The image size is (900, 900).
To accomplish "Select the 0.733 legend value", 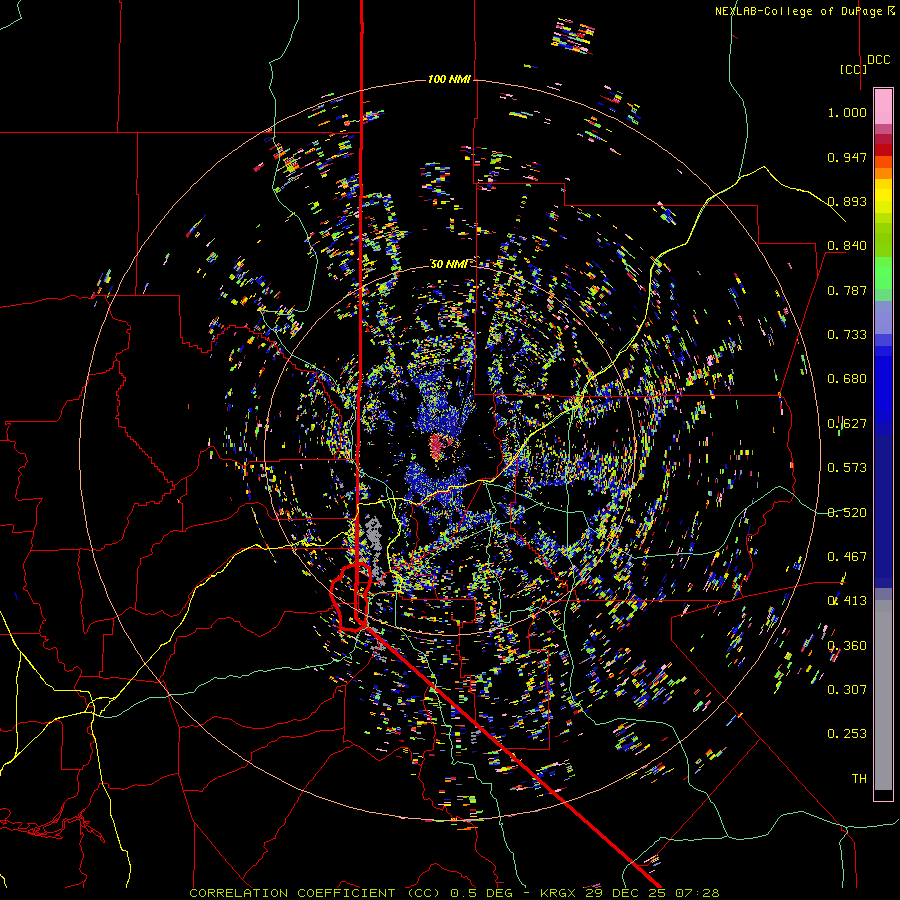I will (847, 335).
